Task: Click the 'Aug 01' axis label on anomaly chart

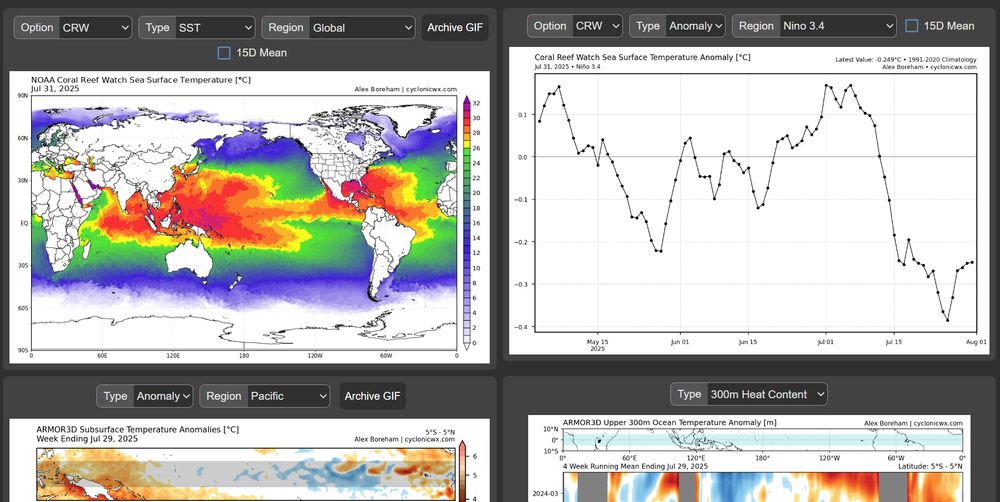Action: (977, 342)
